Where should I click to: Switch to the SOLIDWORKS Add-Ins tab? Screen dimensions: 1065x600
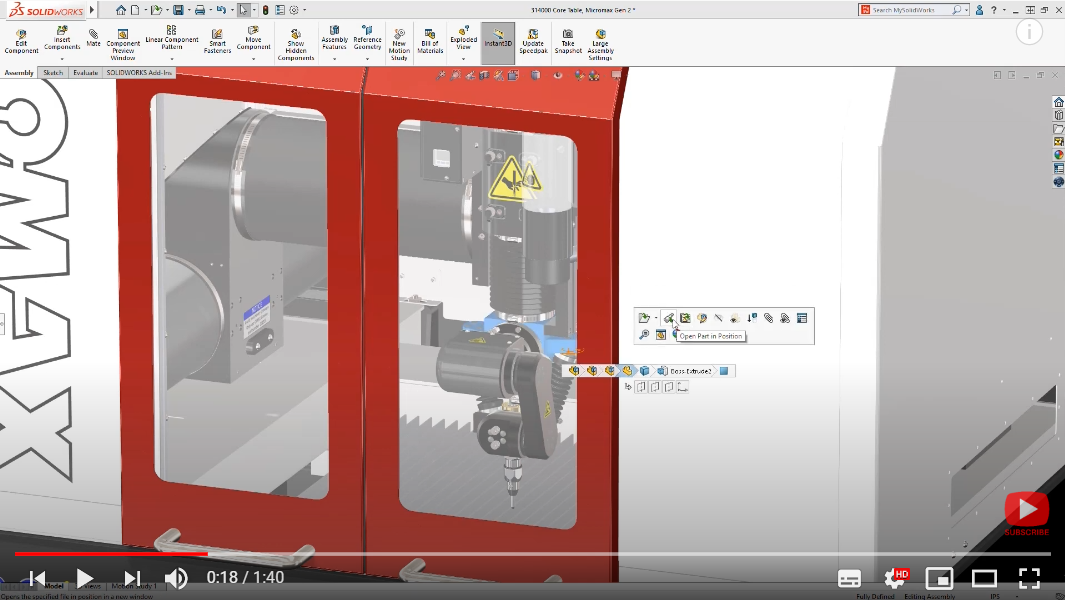coord(139,73)
